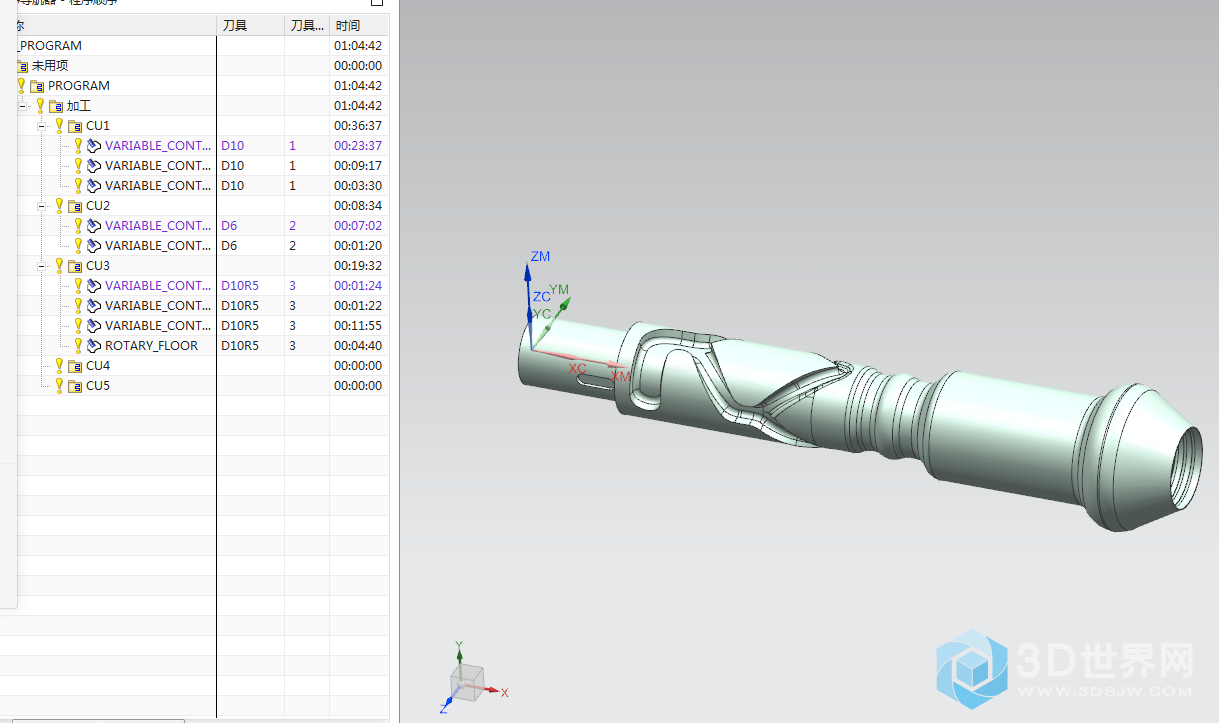Click the folder icon beside 未用项
Viewport: 1219px width, 723px height.
point(22,66)
